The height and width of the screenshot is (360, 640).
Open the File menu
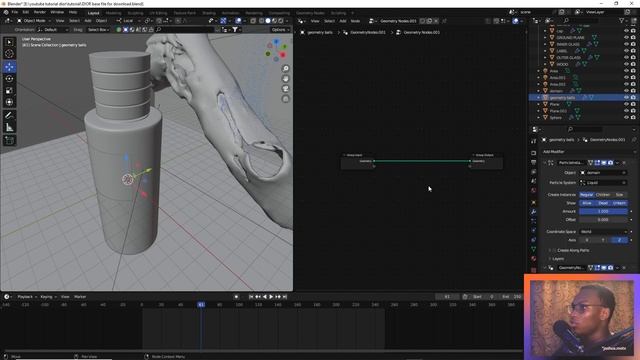15,12
